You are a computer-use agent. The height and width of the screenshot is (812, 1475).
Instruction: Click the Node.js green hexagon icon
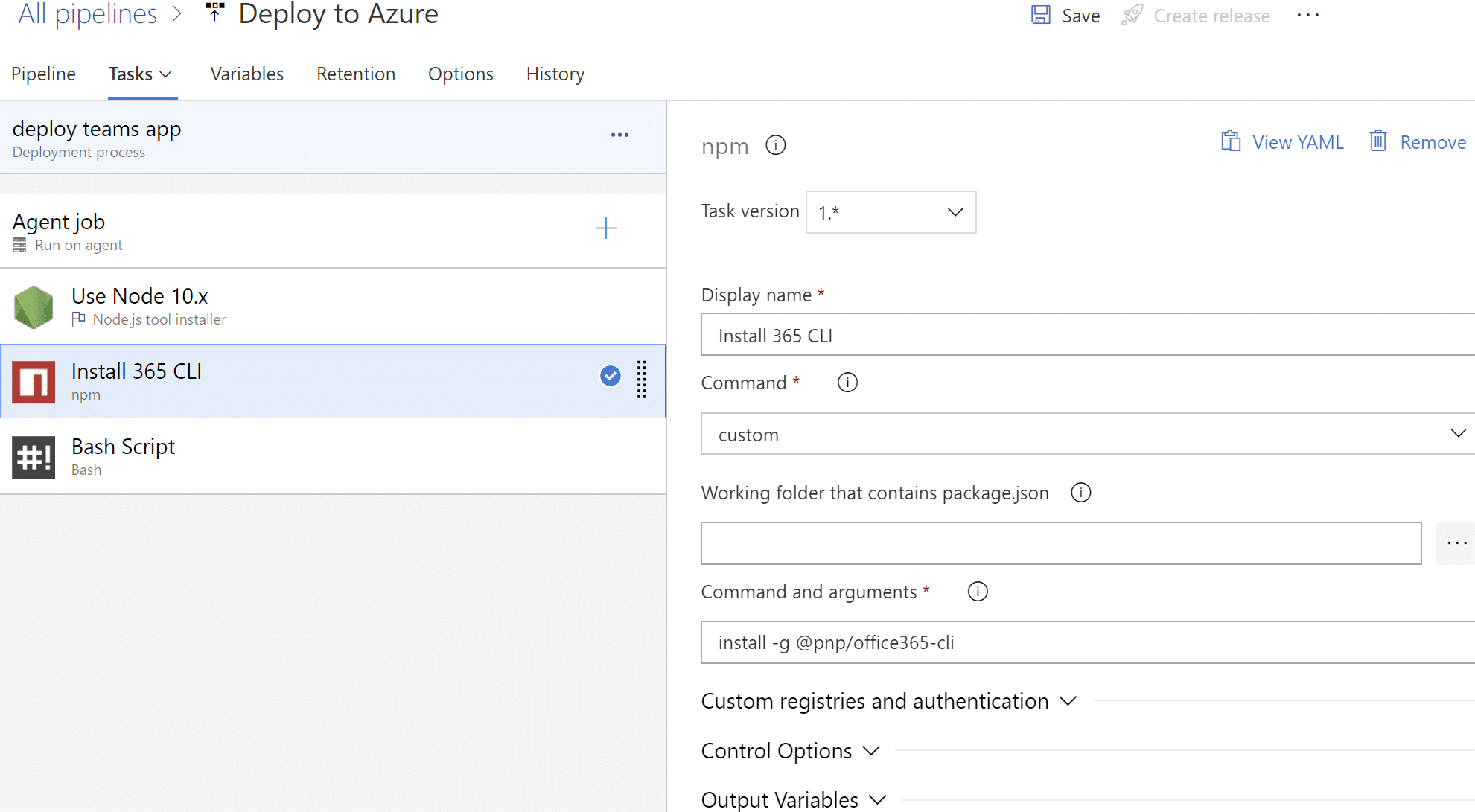pyautogui.click(x=34, y=307)
